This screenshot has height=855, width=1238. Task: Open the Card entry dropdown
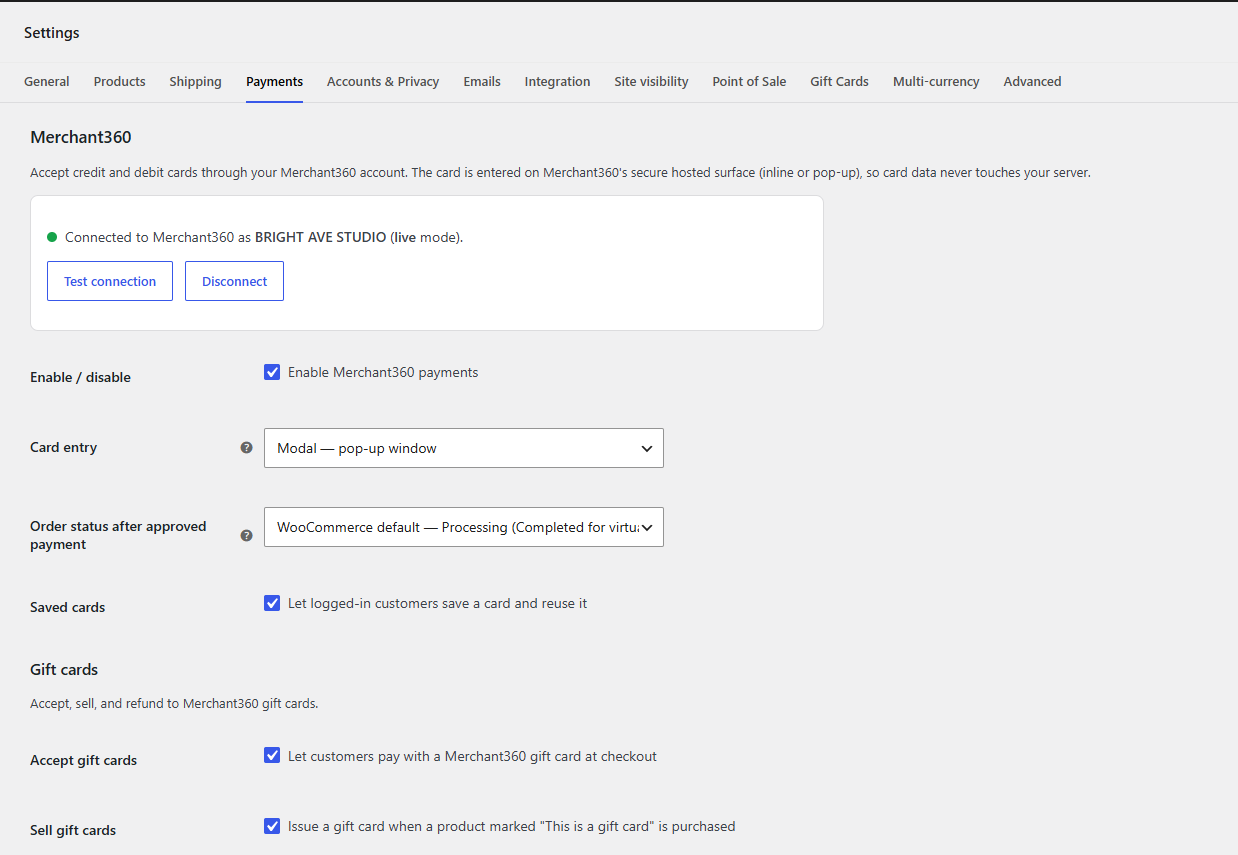(x=464, y=448)
